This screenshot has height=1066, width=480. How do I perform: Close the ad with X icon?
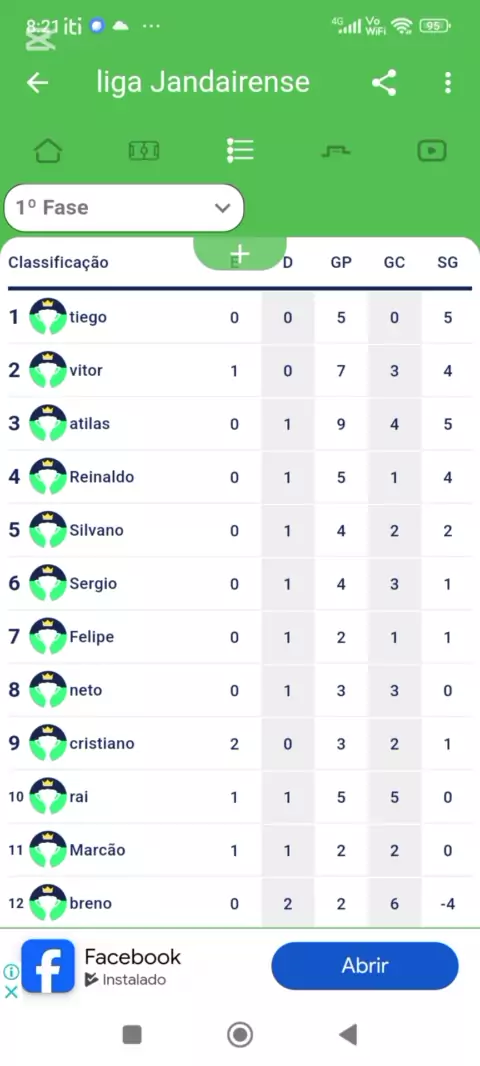(11, 992)
